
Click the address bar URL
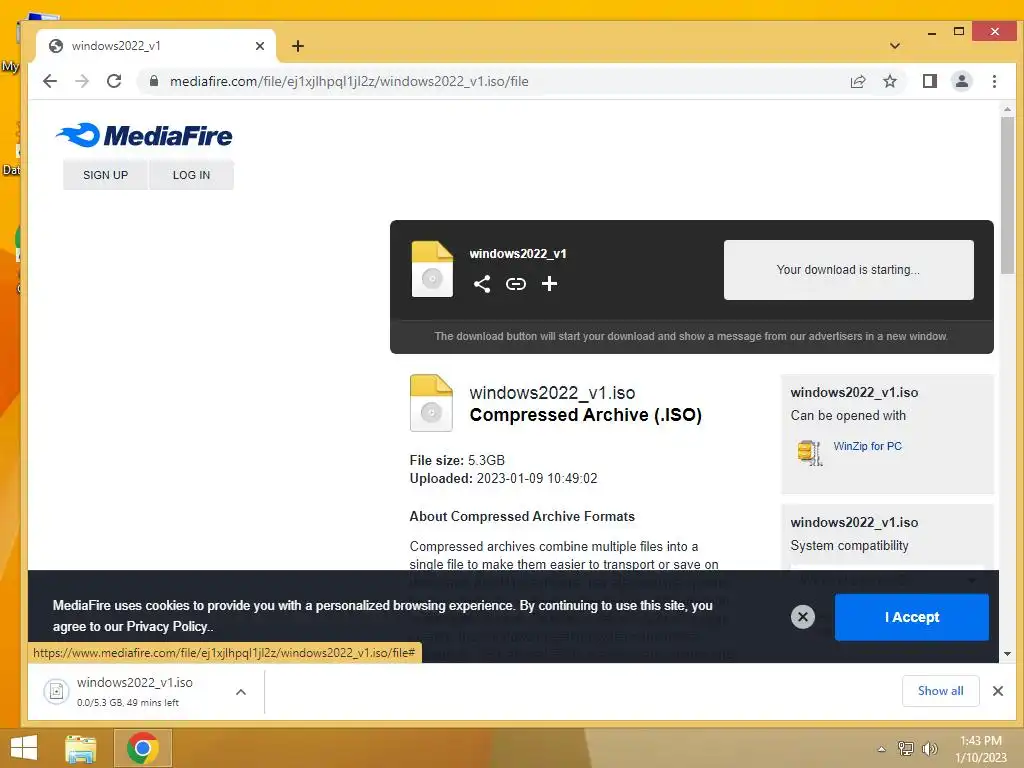[349, 81]
